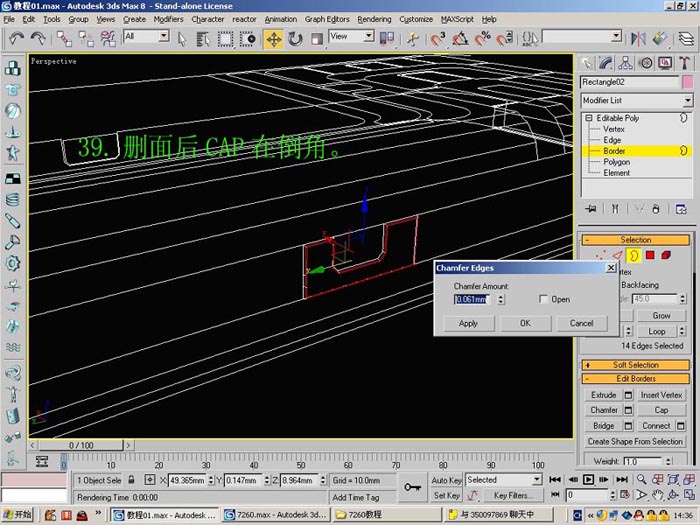Open the MAXScript menu
Screen dimensions: 700x525
point(457,19)
